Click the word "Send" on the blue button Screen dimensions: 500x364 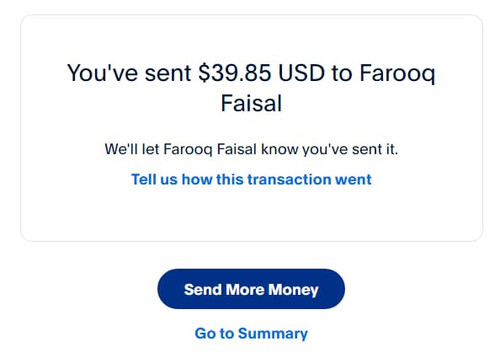(x=203, y=289)
